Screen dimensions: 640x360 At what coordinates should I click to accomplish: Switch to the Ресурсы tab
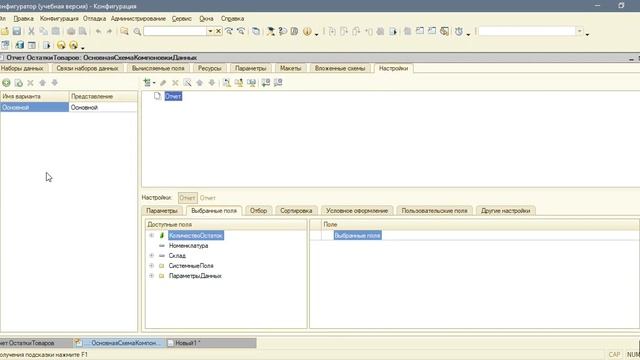(x=210, y=68)
